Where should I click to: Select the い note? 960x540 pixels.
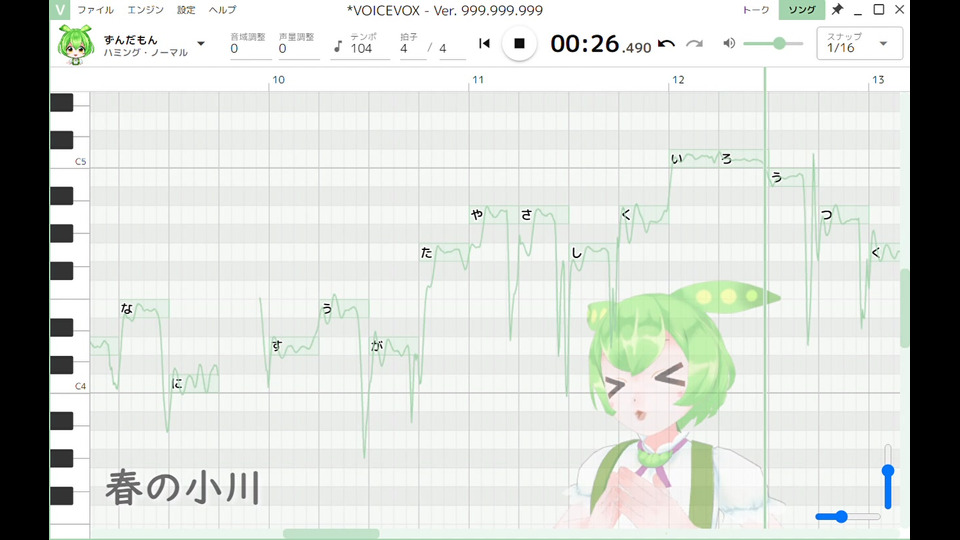click(694, 159)
